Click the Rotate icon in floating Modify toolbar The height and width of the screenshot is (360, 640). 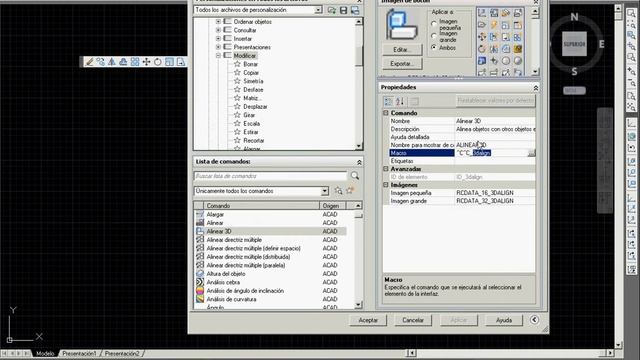(x=158, y=62)
